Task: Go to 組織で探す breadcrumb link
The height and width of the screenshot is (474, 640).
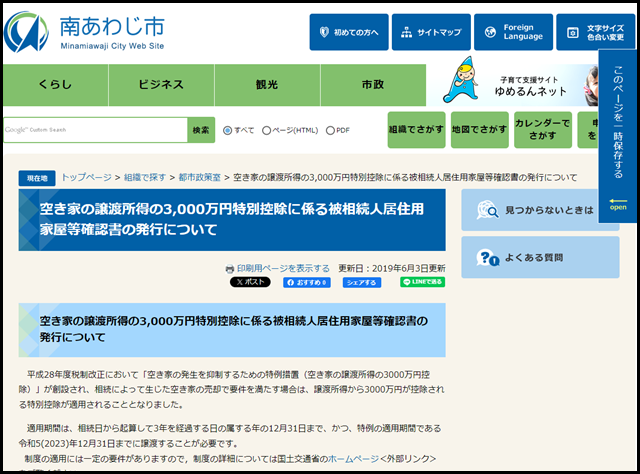Action: (x=145, y=177)
